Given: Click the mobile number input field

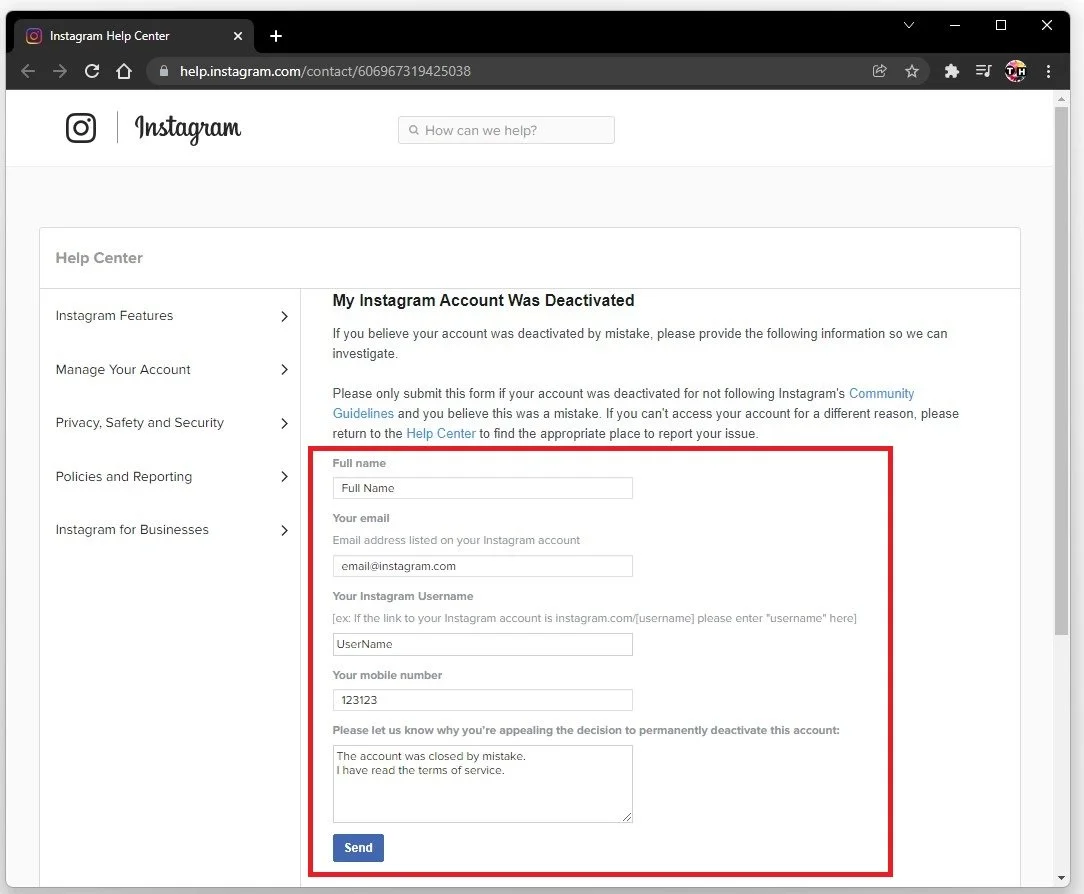Looking at the screenshot, I should (x=483, y=700).
